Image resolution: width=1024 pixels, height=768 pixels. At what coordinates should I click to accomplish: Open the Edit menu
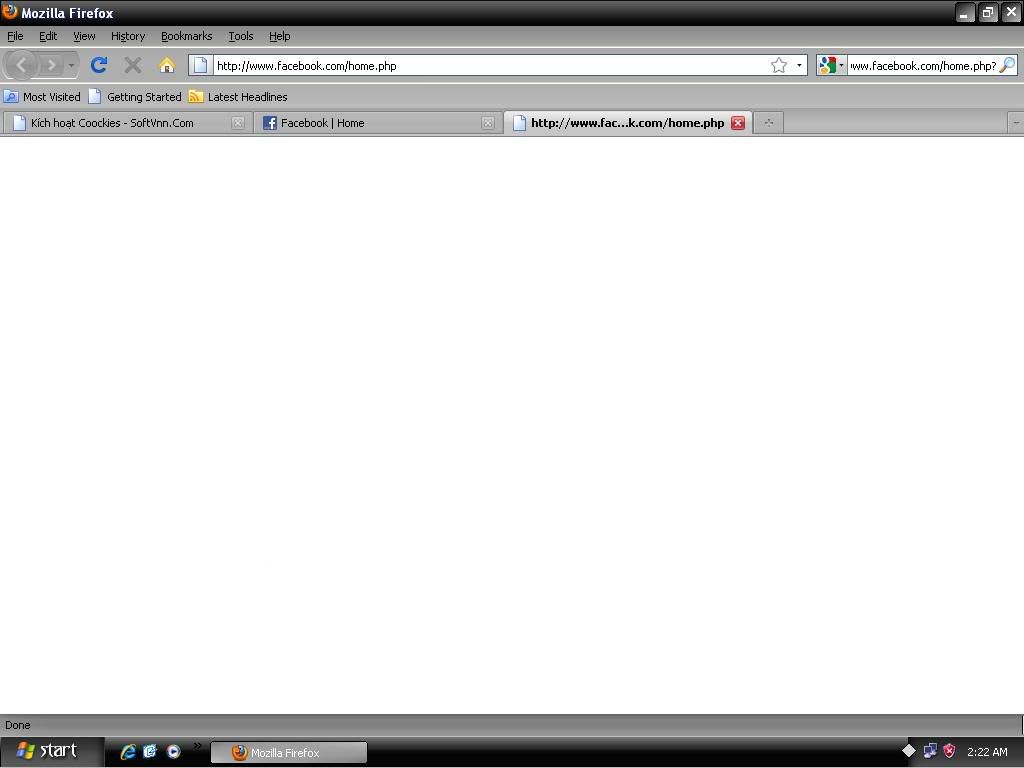pyautogui.click(x=48, y=36)
